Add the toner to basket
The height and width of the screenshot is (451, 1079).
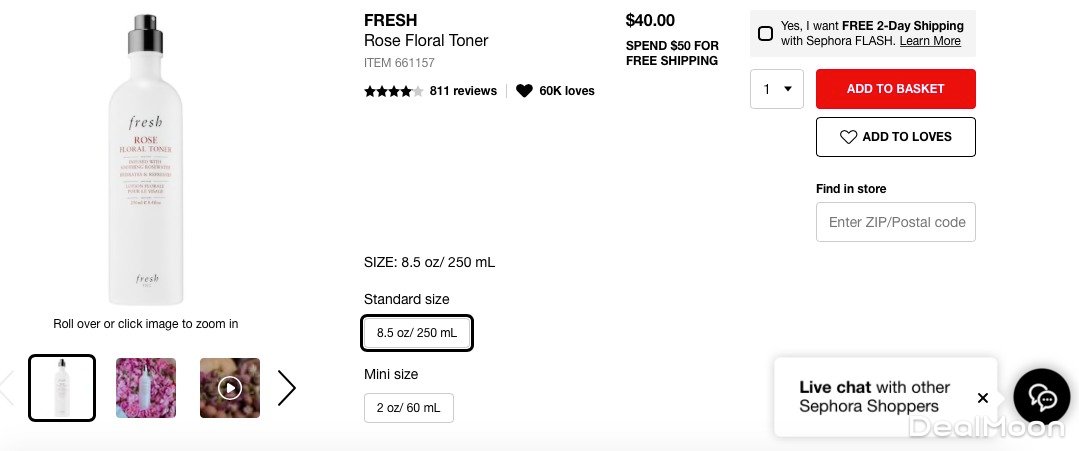895,89
